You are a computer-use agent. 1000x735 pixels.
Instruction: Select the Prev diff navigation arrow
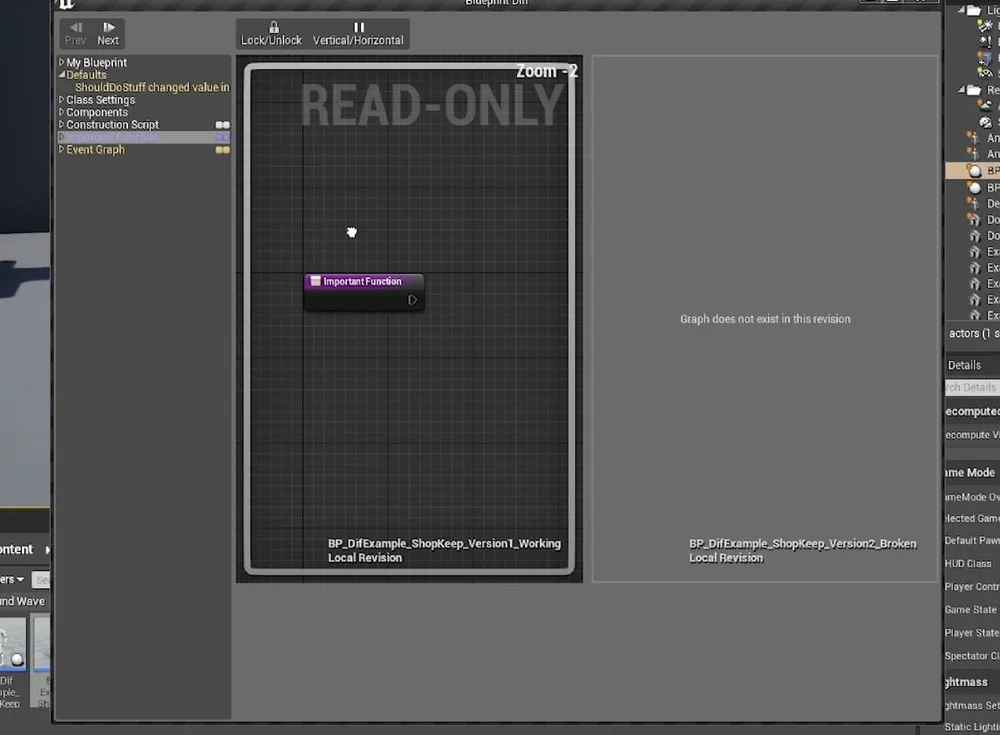pos(74,29)
